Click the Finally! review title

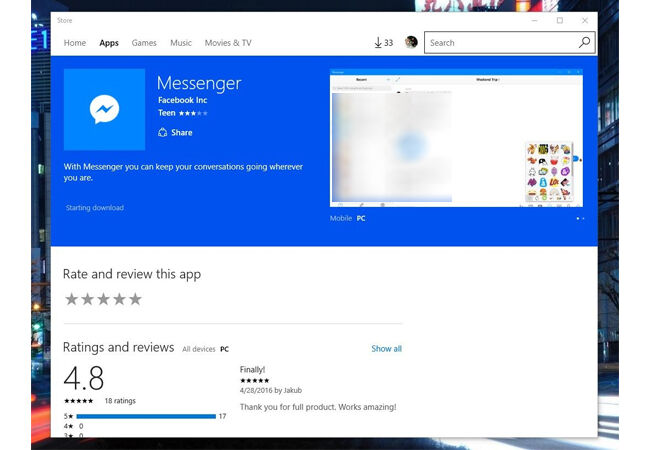[252, 370]
